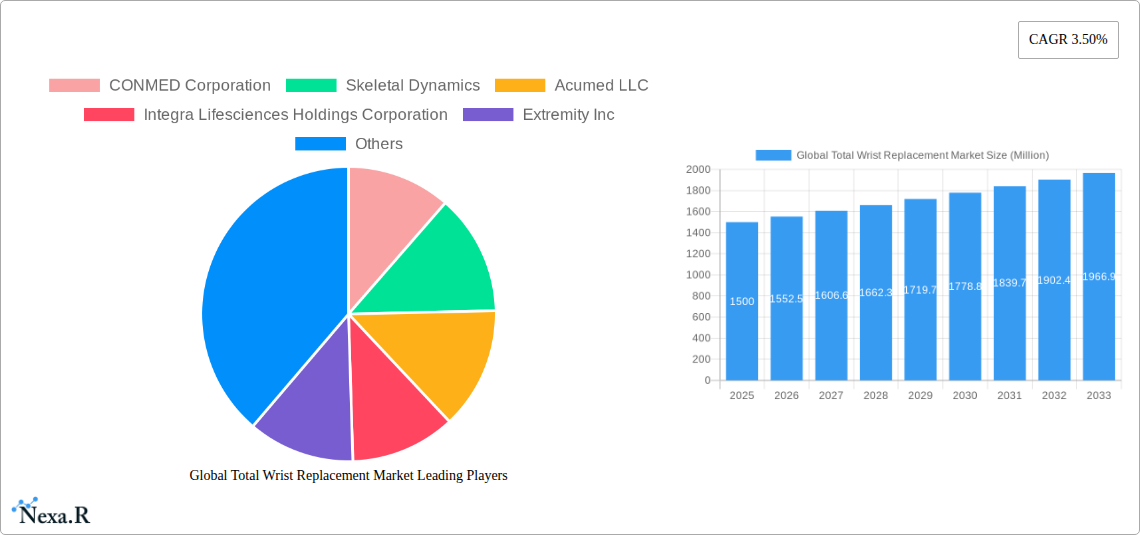Click the 1800 y-axis tick label

point(698,190)
